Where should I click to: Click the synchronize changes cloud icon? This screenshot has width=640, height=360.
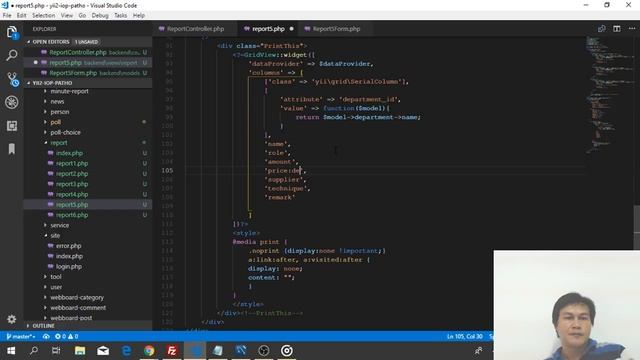click(x=46, y=336)
